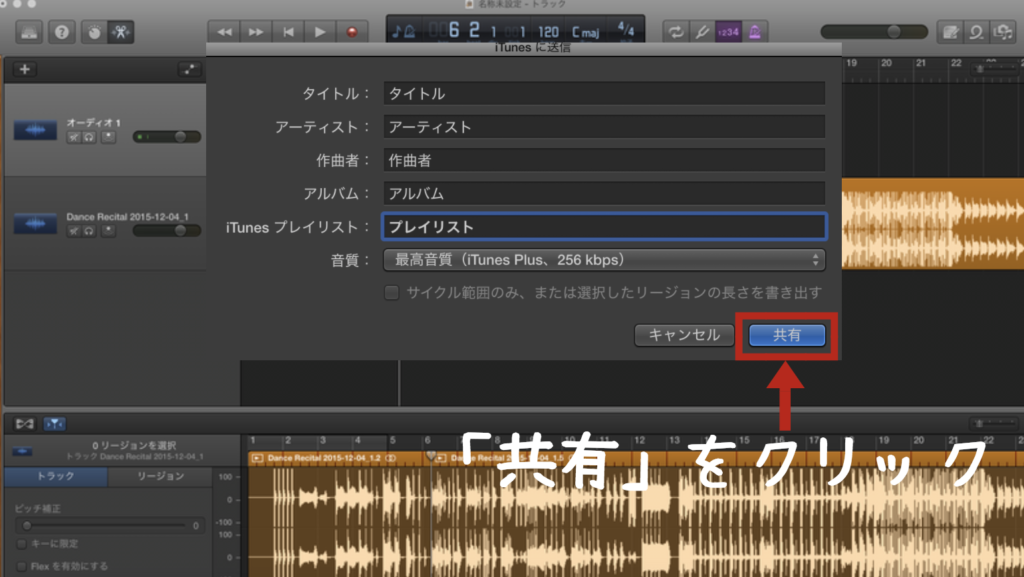Screen dimensions: 1024x577
Task: Open the Loop Browser icon
Action: click(976, 32)
